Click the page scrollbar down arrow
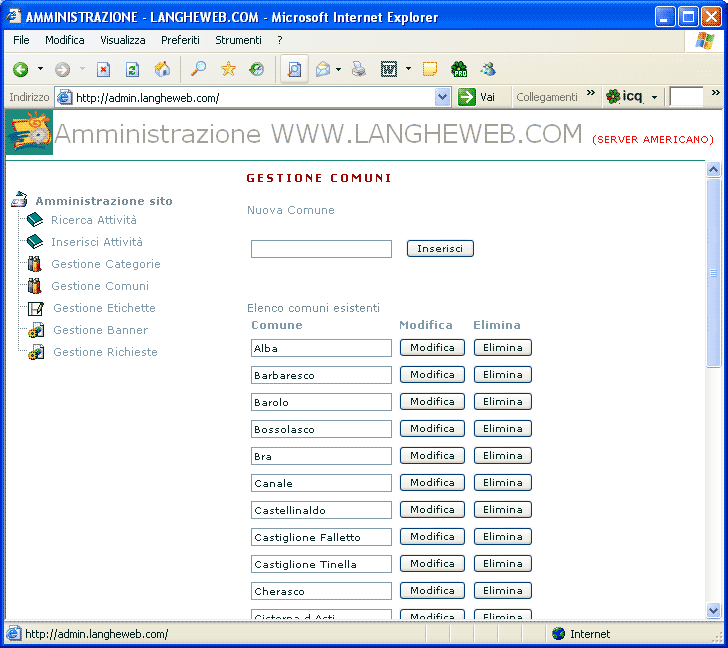 coord(713,610)
